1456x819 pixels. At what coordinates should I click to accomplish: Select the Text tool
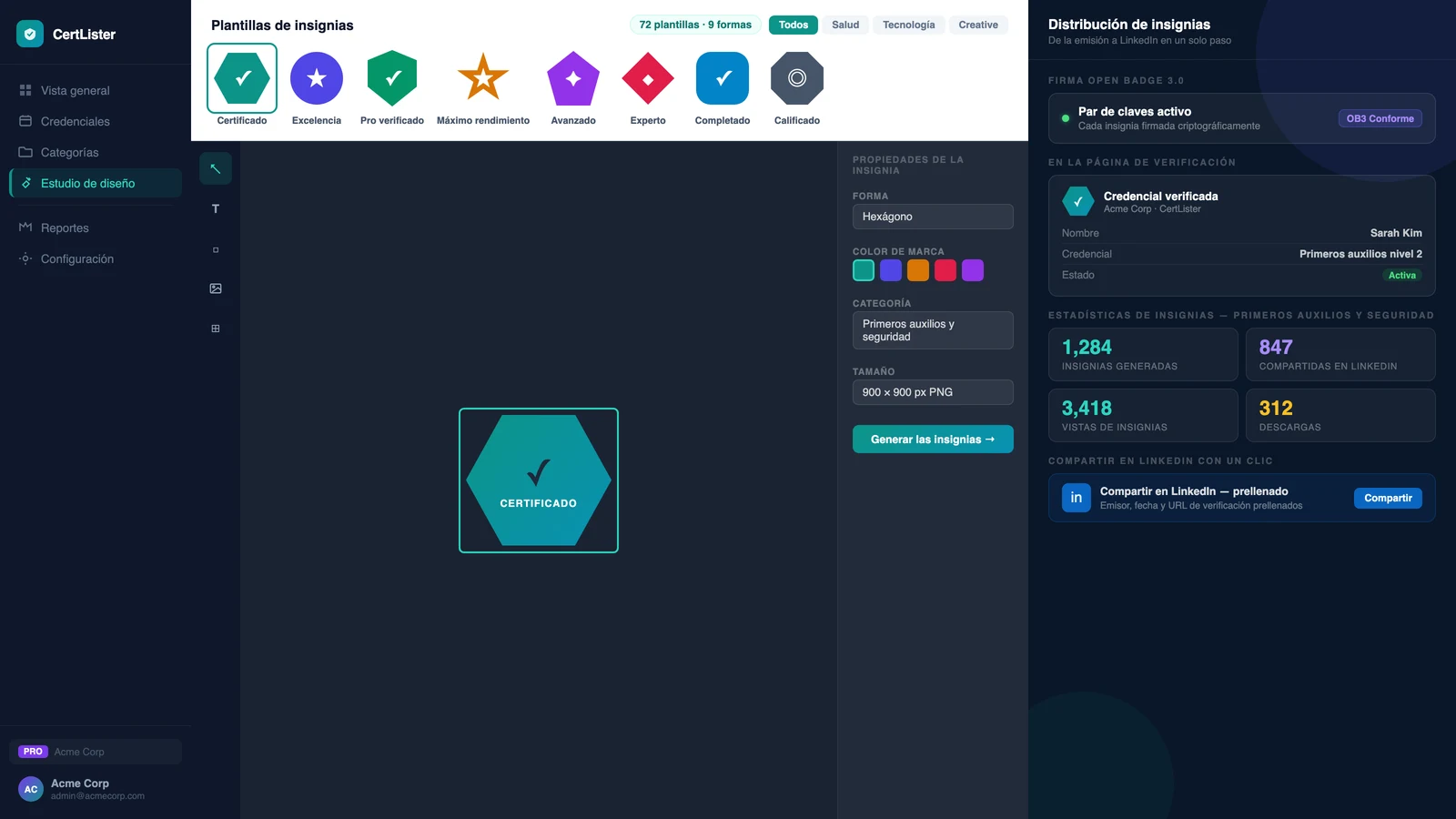216,209
